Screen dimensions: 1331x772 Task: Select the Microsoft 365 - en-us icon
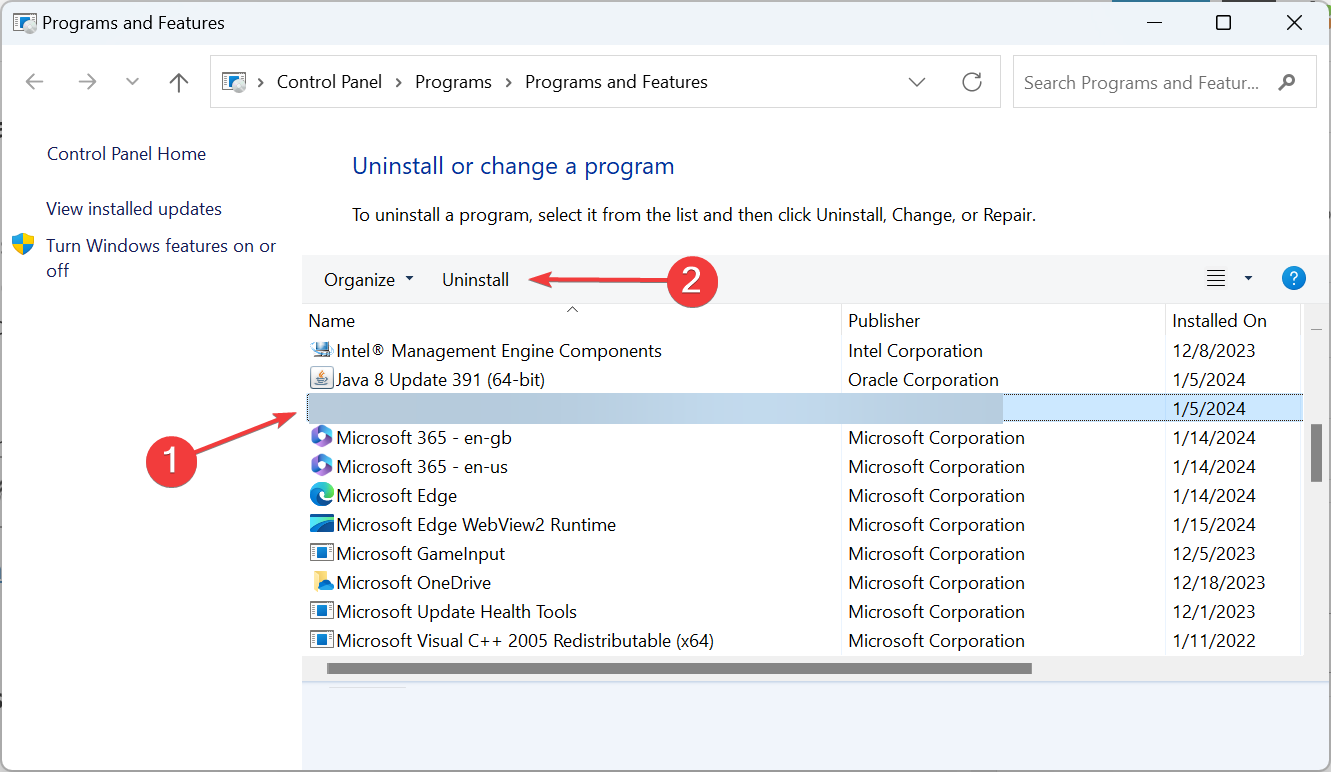321,466
